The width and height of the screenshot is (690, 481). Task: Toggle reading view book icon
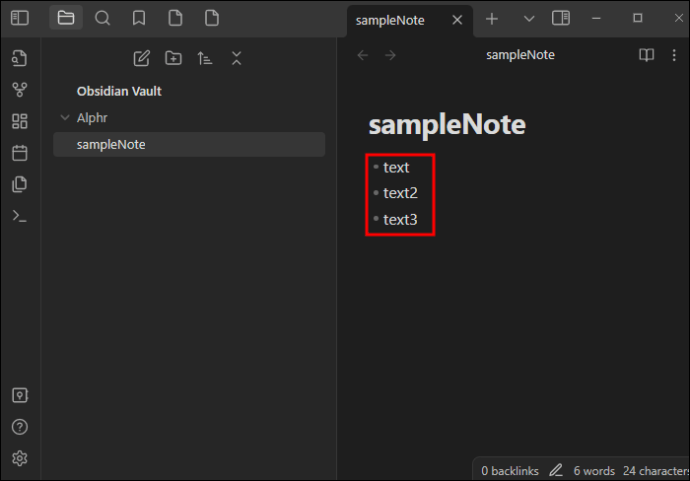click(x=646, y=55)
